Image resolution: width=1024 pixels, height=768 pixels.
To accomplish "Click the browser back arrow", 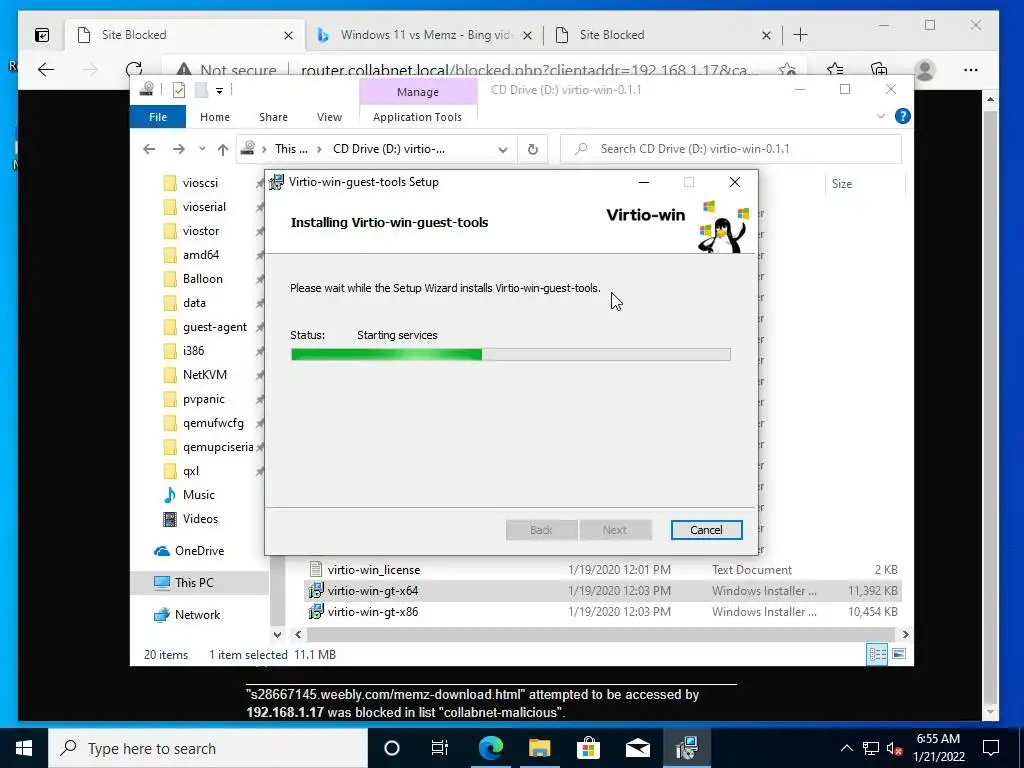I will pyautogui.click(x=46, y=69).
